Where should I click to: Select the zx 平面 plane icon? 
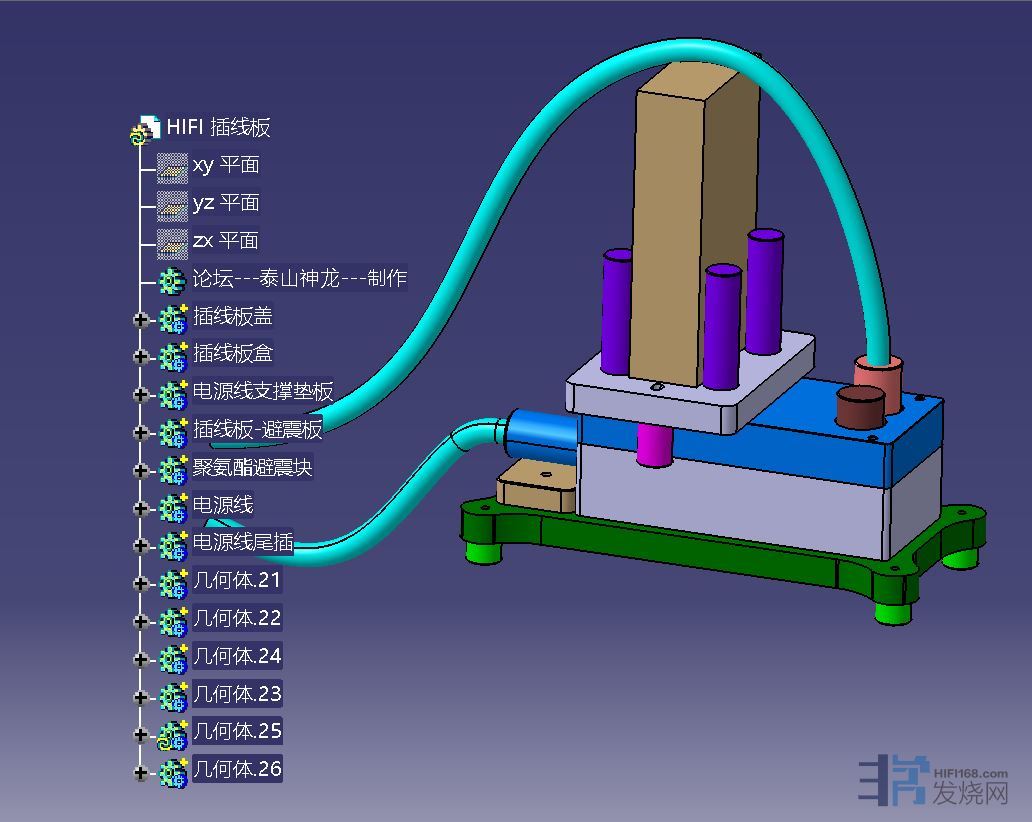tap(173, 242)
